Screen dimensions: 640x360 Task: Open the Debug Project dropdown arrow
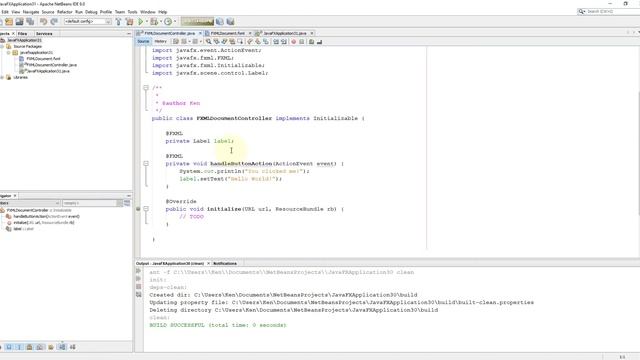point(161,22)
